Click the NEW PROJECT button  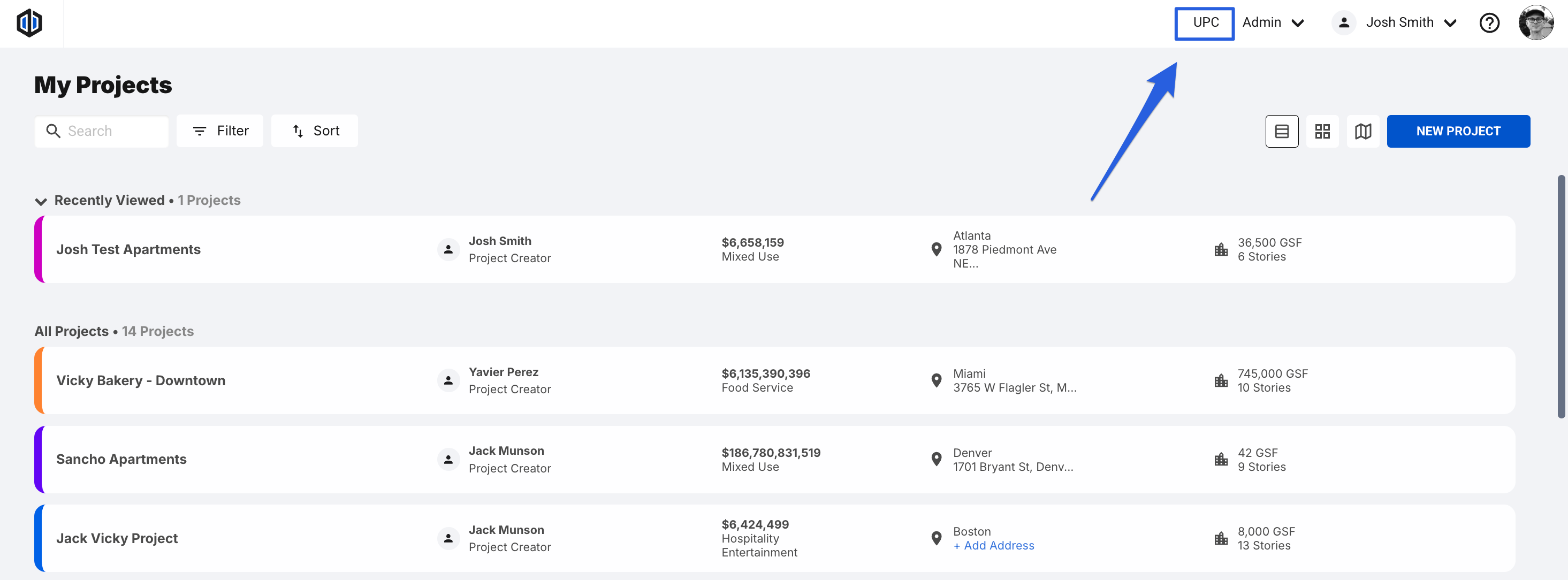[1458, 132]
